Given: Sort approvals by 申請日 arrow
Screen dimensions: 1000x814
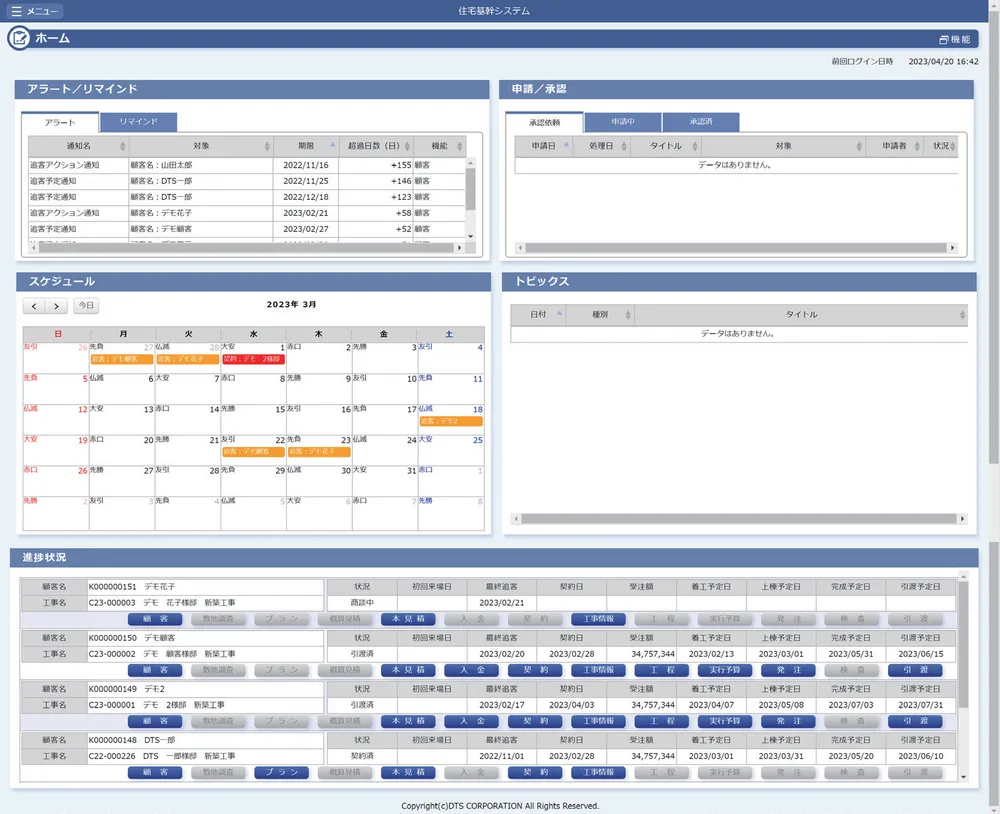Looking at the screenshot, I should click(566, 144).
